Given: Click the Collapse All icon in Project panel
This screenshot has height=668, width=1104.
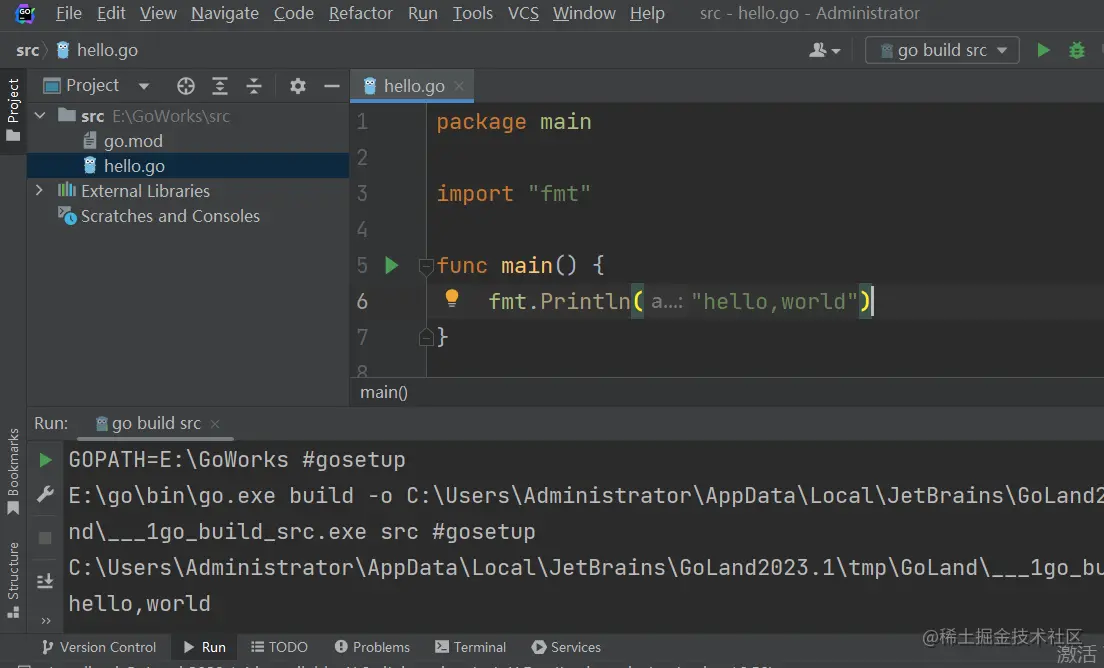Looking at the screenshot, I should coord(253,86).
